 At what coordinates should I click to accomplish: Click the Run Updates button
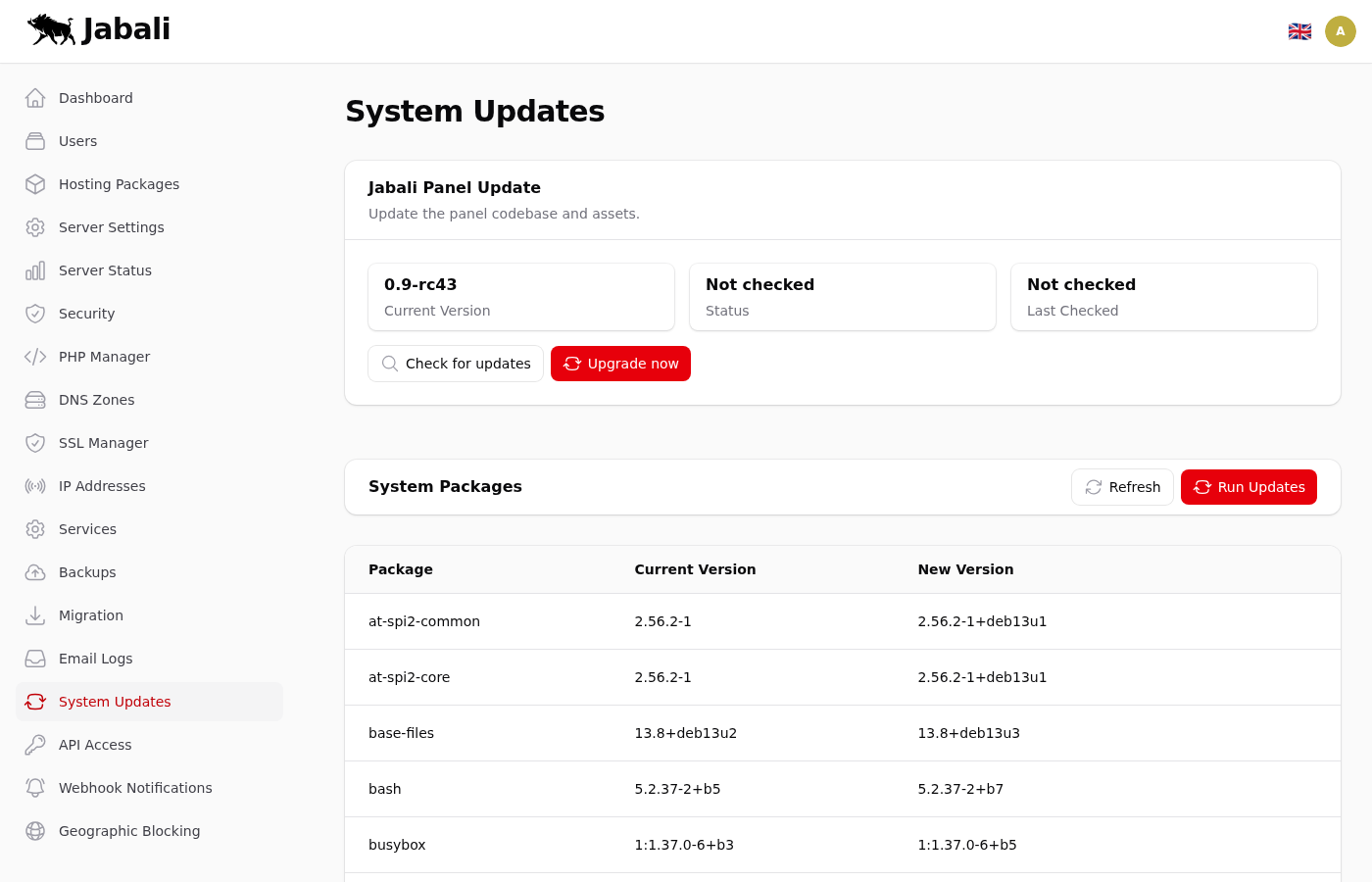pyautogui.click(x=1249, y=487)
